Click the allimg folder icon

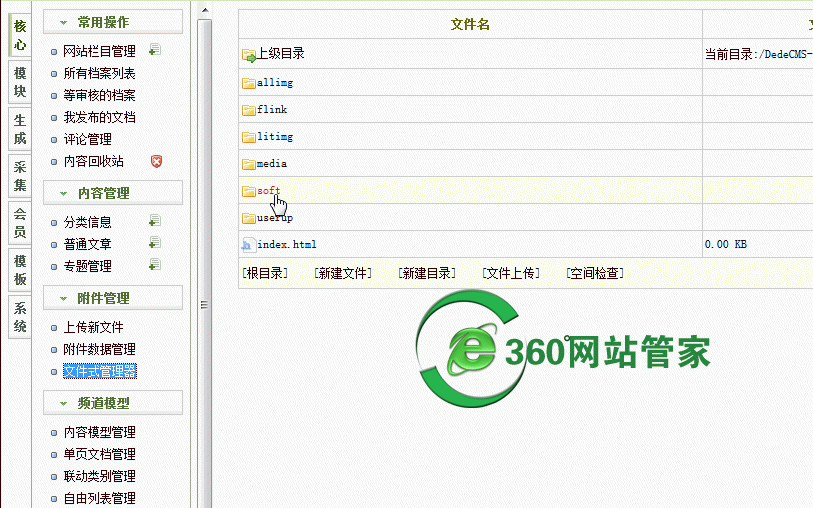[249, 83]
